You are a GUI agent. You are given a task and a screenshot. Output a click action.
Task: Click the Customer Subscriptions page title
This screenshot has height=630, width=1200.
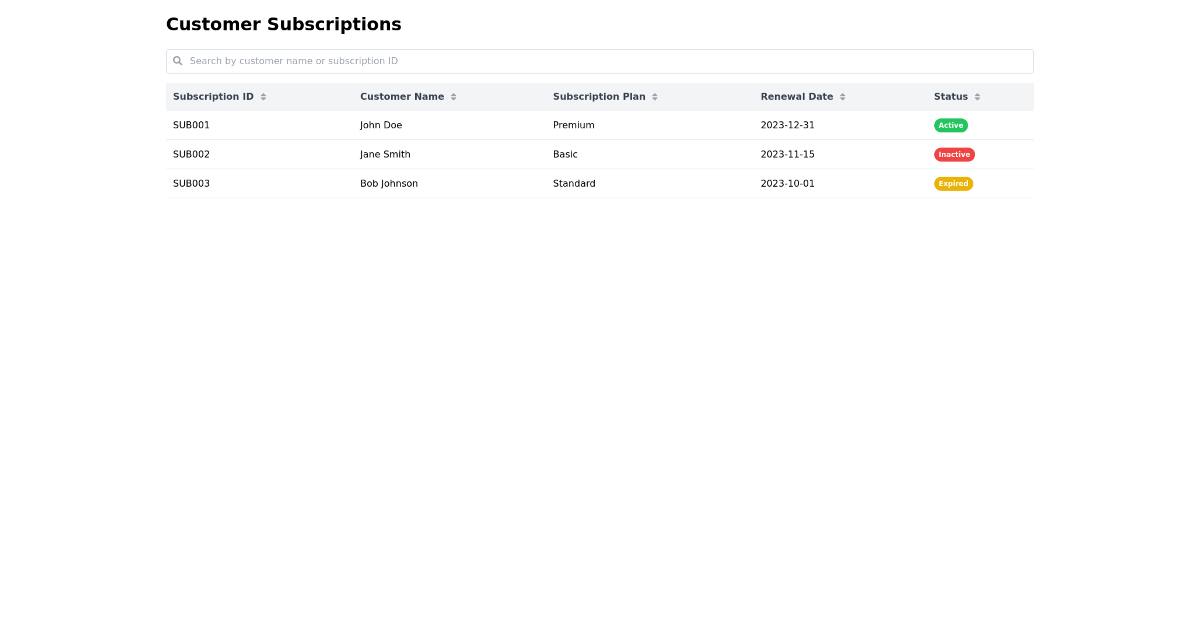click(x=284, y=24)
